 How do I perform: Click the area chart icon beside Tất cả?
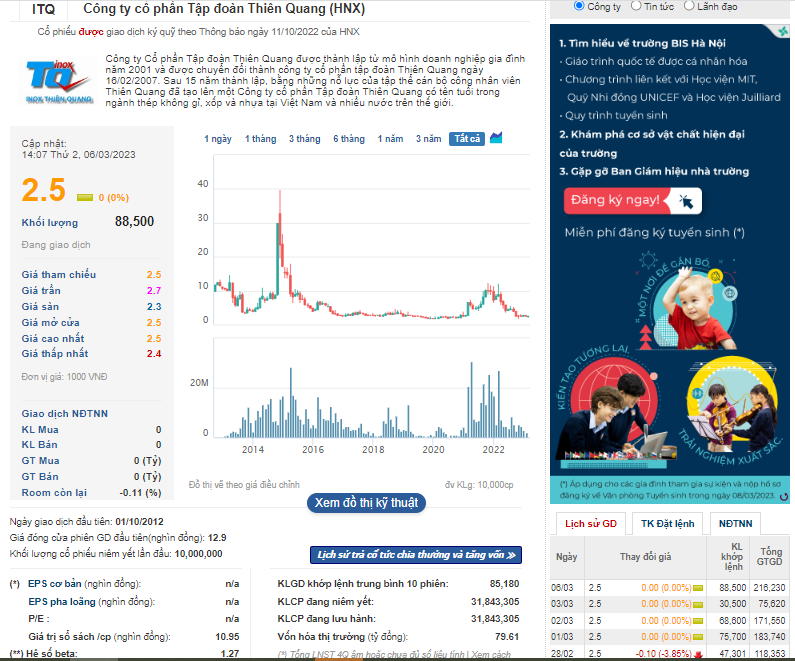pos(496,137)
